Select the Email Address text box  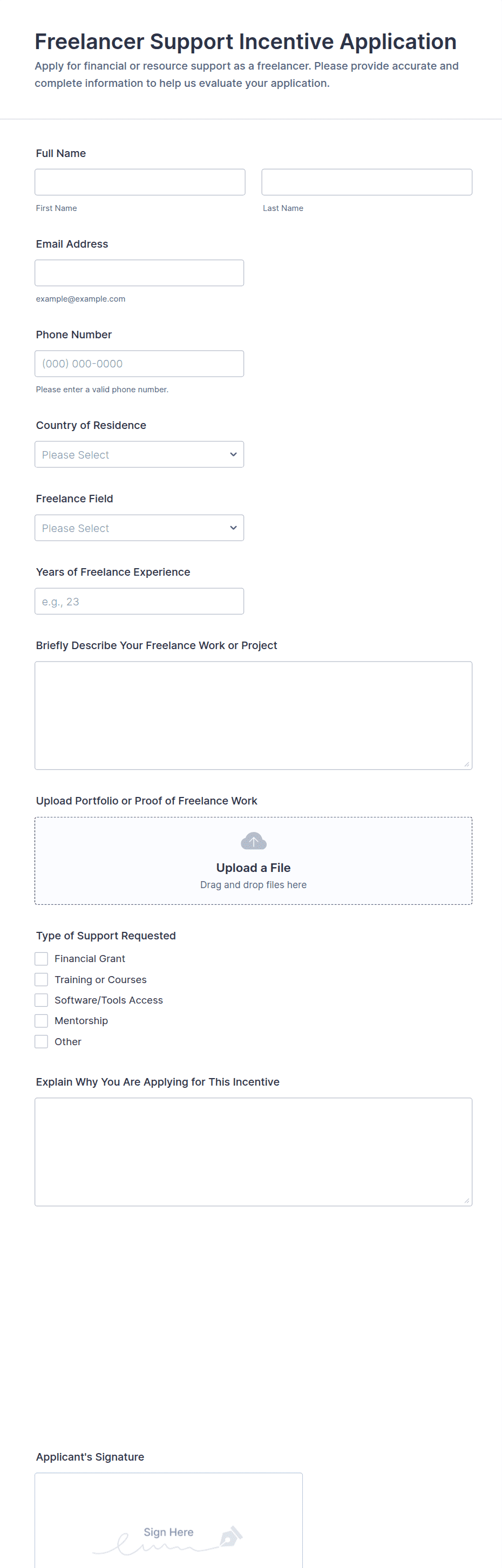point(139,272)
